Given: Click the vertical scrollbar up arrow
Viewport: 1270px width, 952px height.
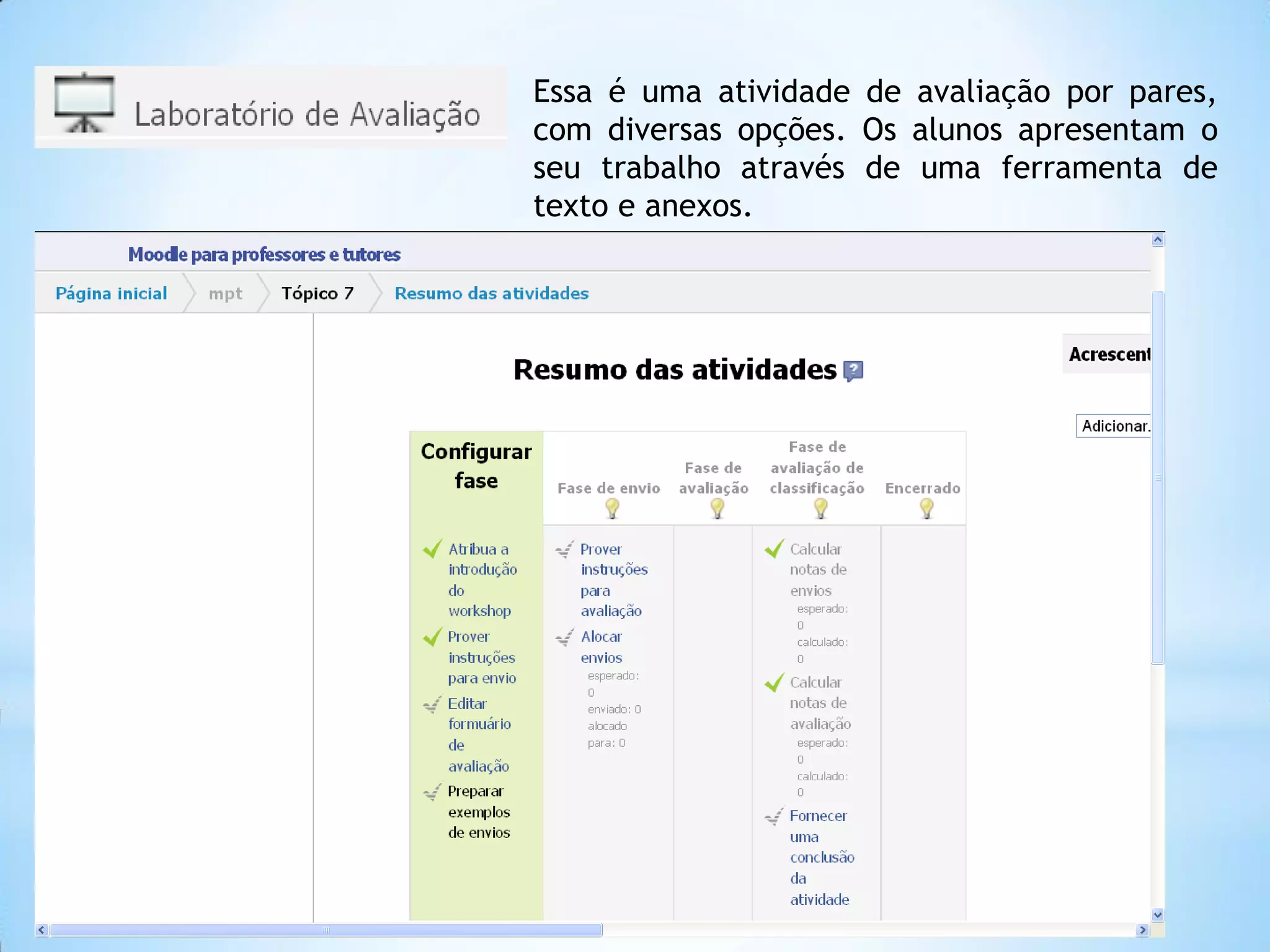Looking at the screenshot, I should click(1158, 240).
